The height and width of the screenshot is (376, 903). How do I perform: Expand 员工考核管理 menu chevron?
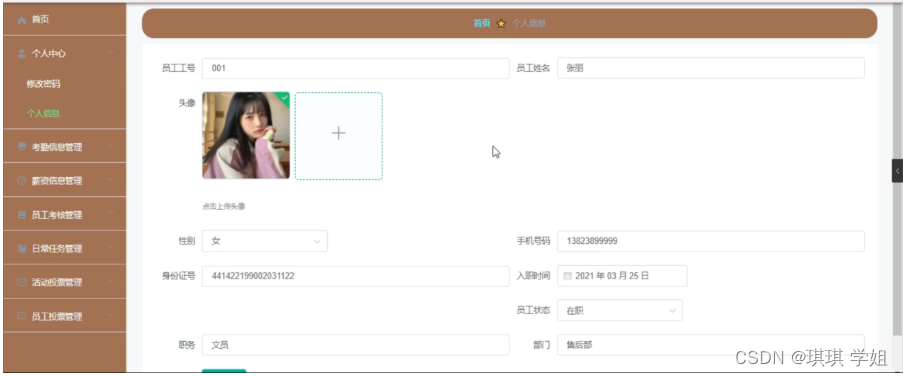111,214
